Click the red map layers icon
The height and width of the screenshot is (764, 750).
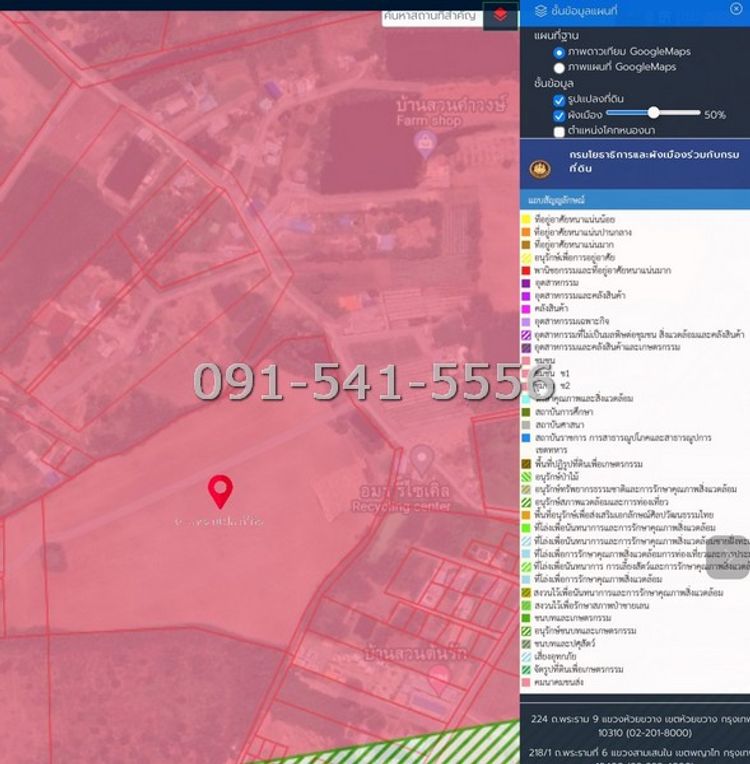coord(500,16)
